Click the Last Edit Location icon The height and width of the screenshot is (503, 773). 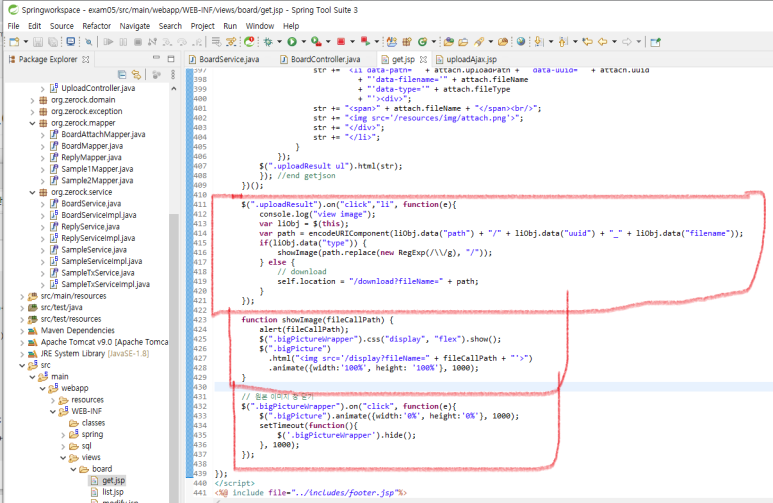point(587,42)
